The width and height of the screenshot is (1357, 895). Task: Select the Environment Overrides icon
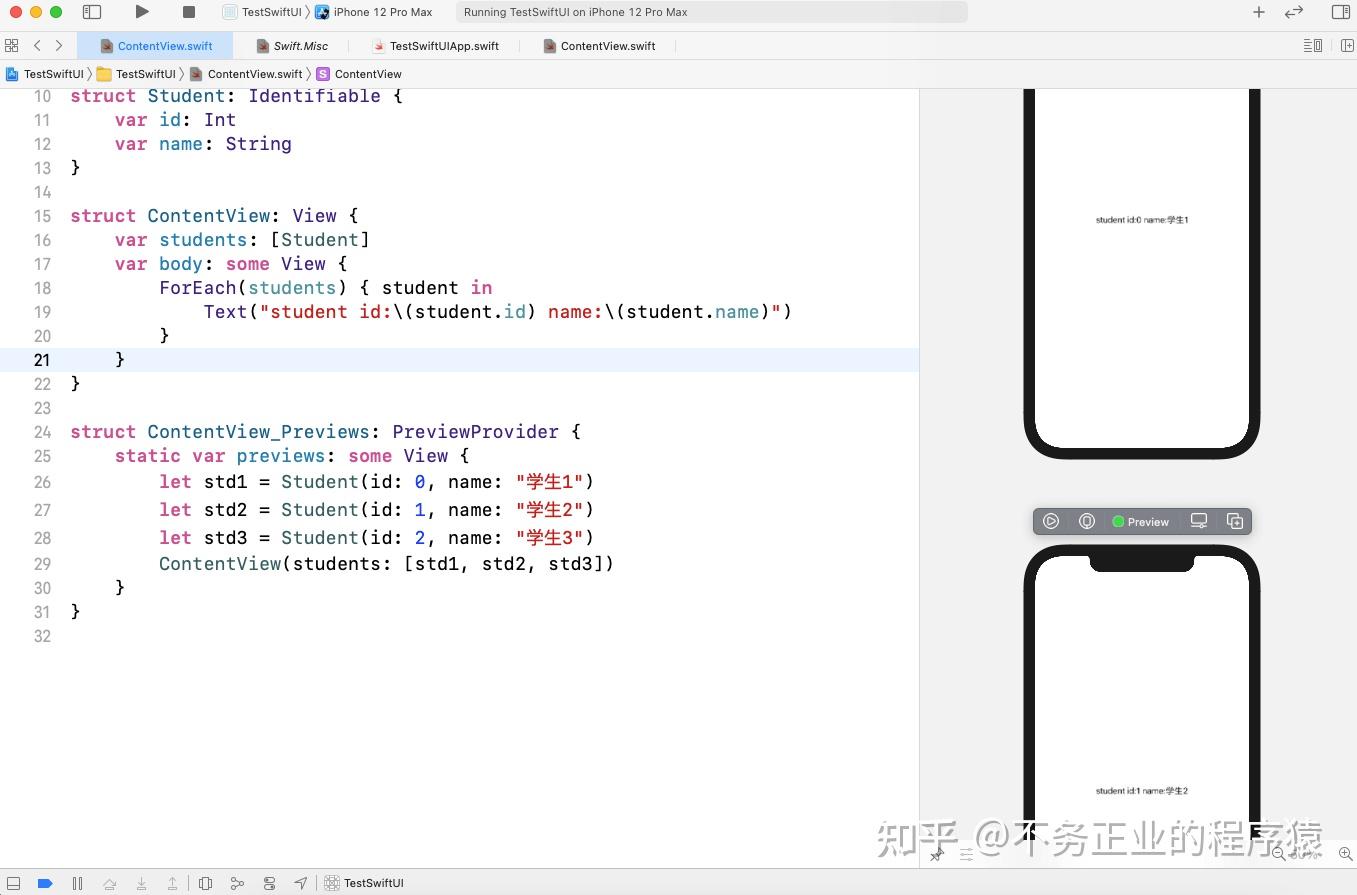tap(269, 883)
